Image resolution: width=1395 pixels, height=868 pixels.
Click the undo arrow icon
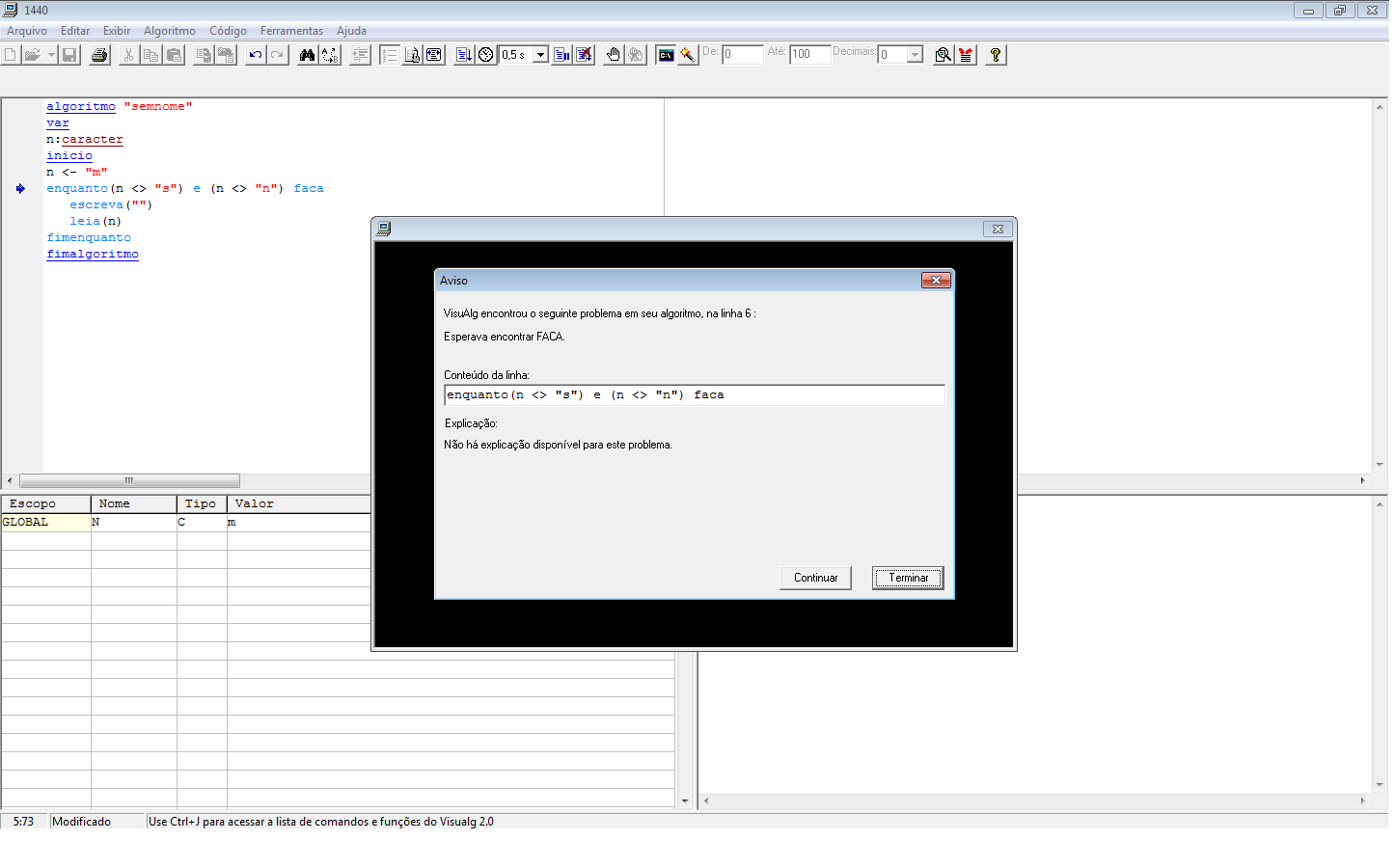[255, 55]
